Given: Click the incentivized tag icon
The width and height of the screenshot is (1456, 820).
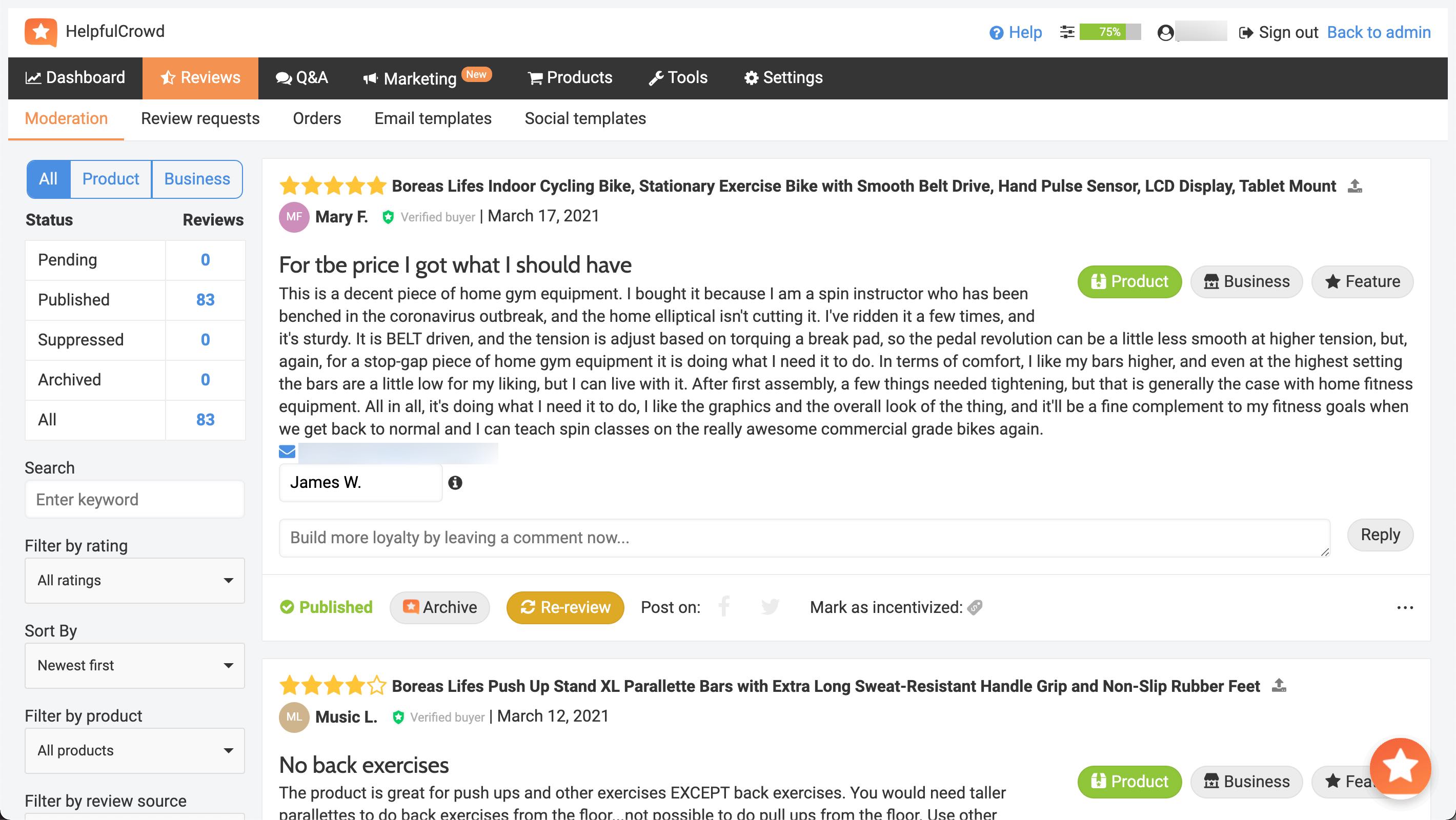Looking at the screenshot, I should pos(975,607).
